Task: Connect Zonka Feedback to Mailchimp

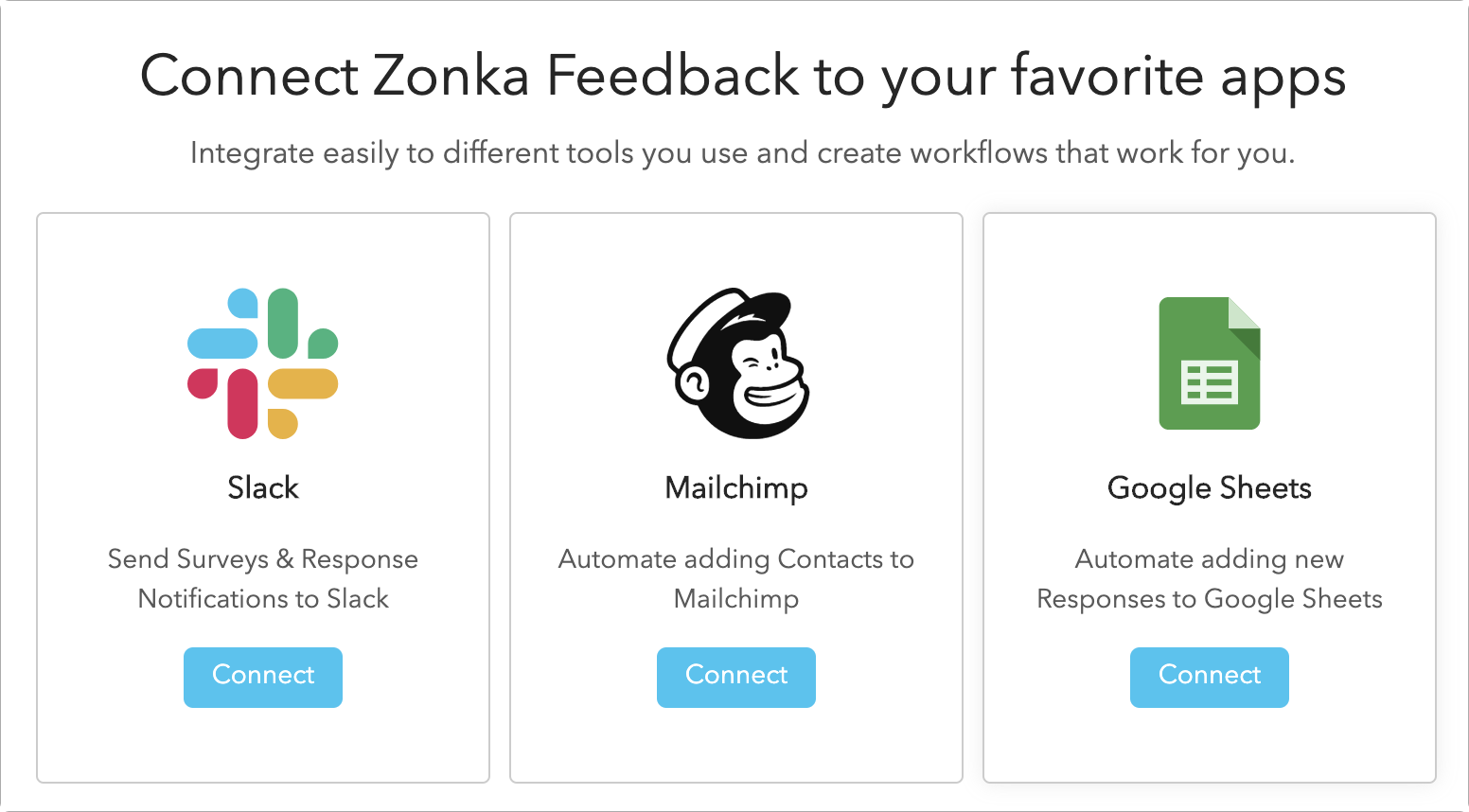Action: click(x=735, y=677)
